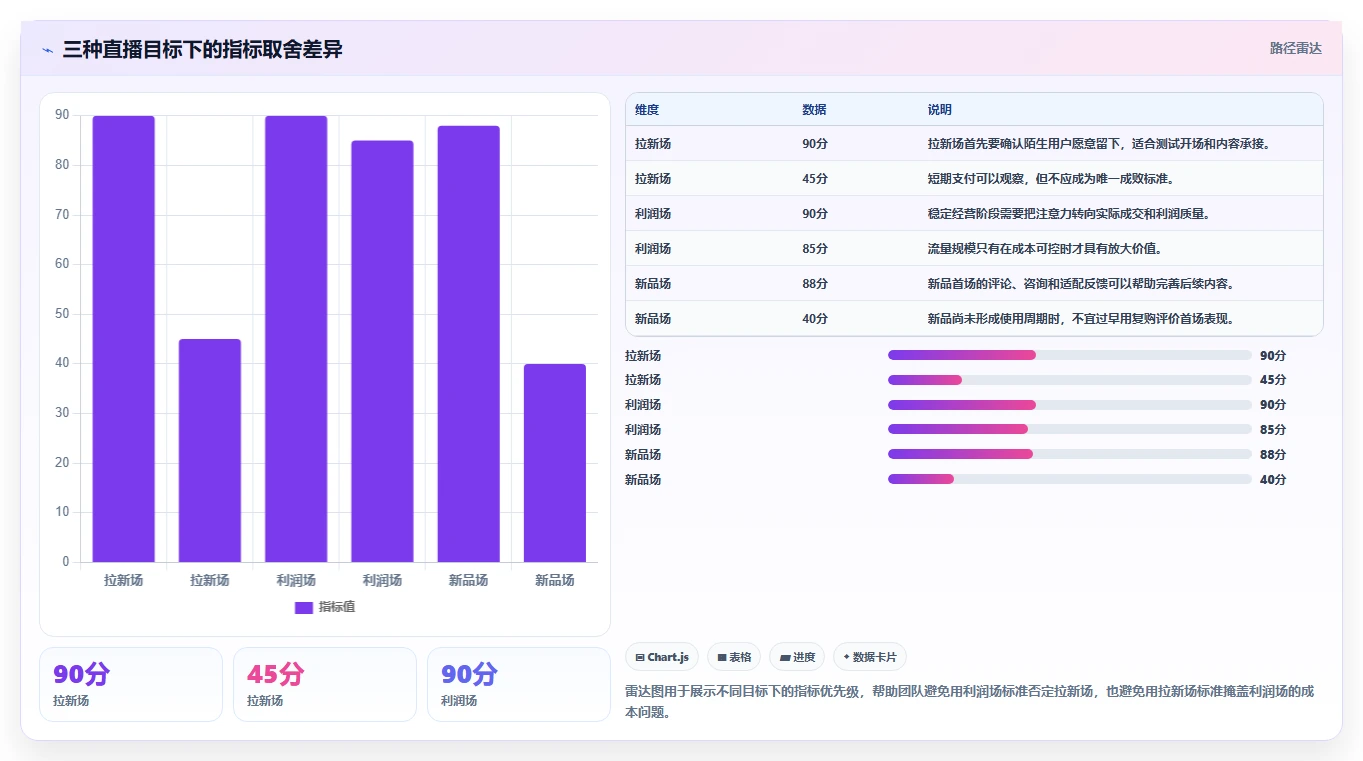Click the y-axis label 50

[62, 314]
